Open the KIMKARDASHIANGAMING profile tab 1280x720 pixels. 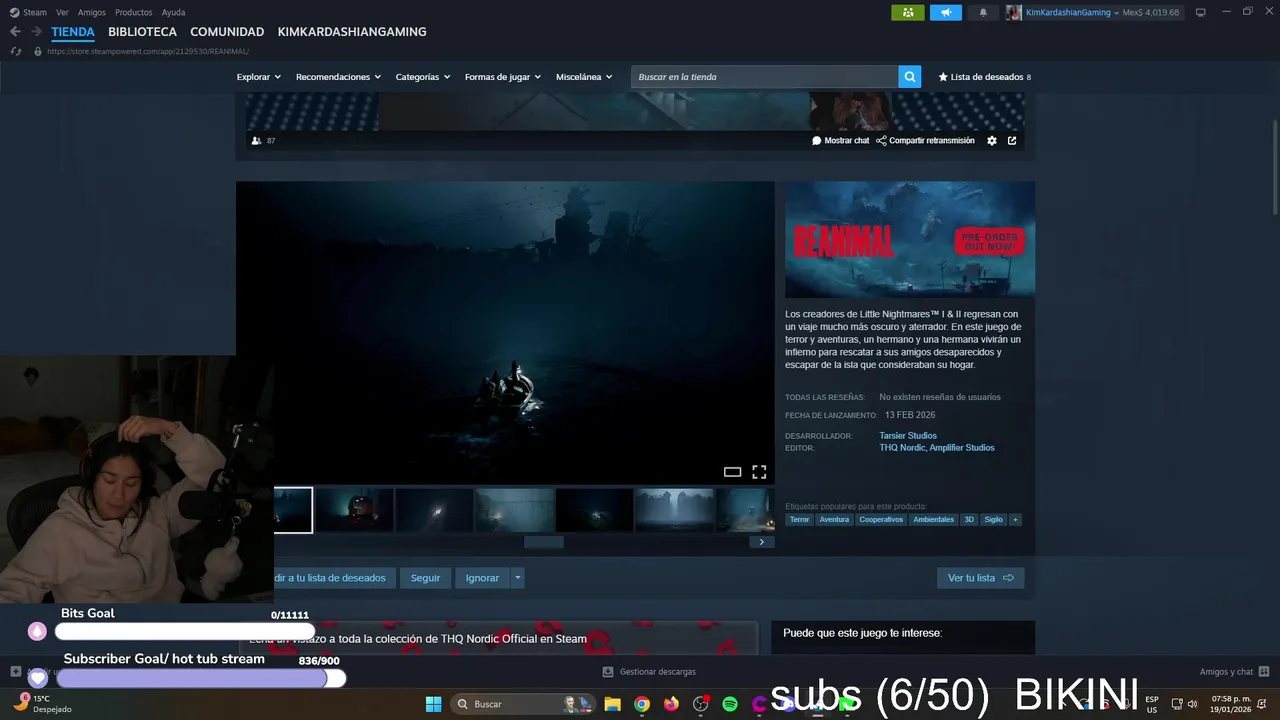(352, 32)
